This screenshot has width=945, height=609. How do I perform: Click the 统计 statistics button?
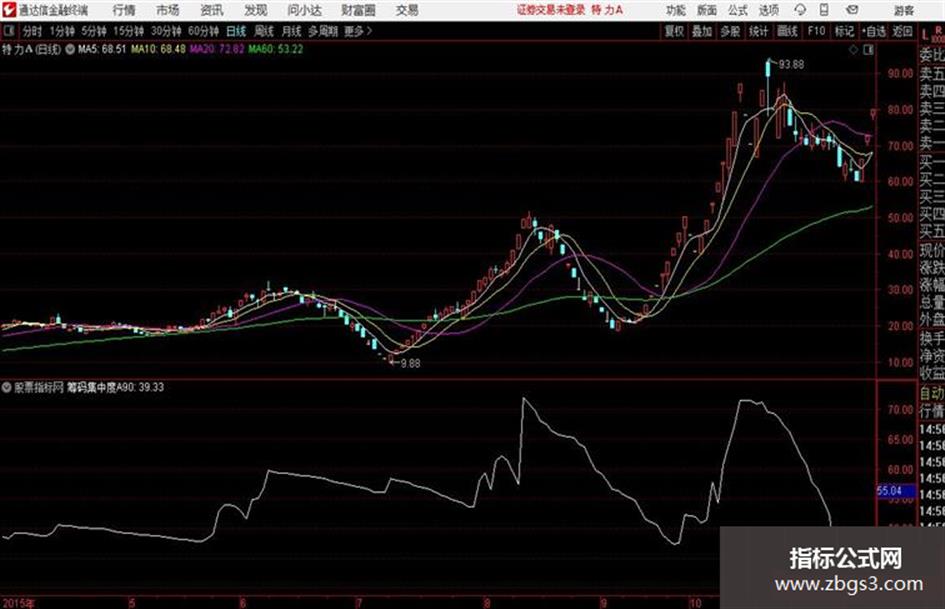coord(759,31)
